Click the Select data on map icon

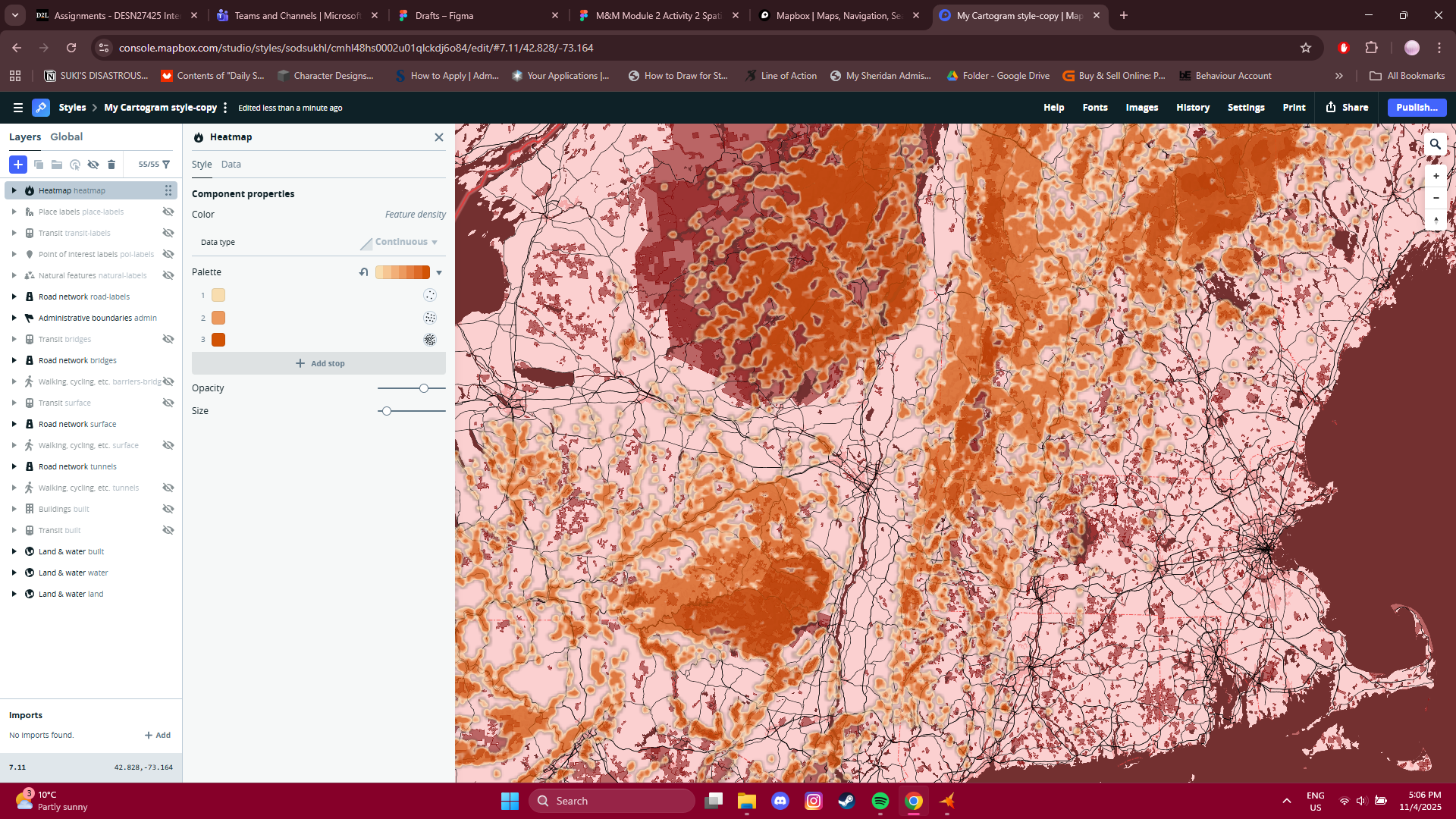(x=75, y=165)
